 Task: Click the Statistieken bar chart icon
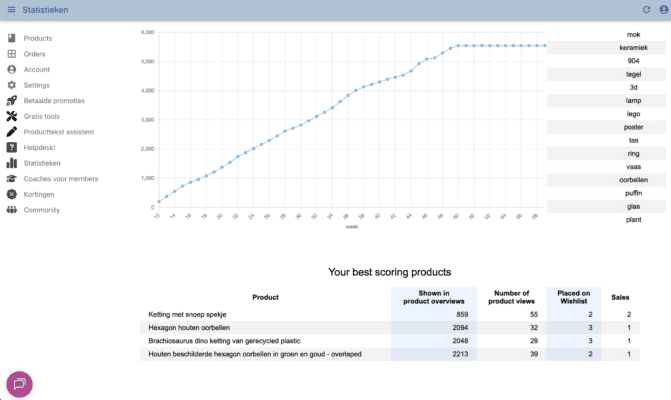(x=12, y=163)
